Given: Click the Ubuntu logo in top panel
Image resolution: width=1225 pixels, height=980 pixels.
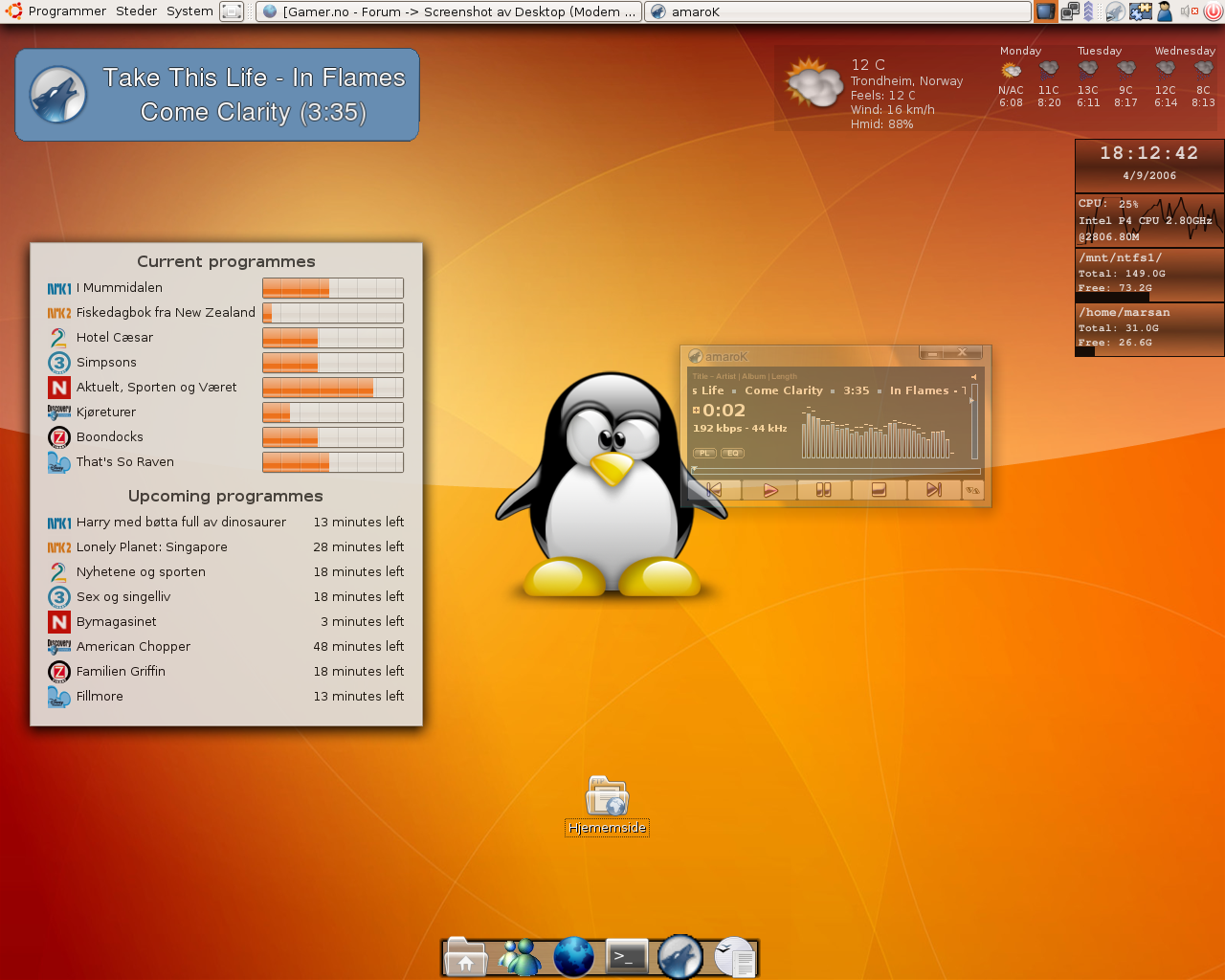Looking at the screenshot, I should [x=13, y=11].
